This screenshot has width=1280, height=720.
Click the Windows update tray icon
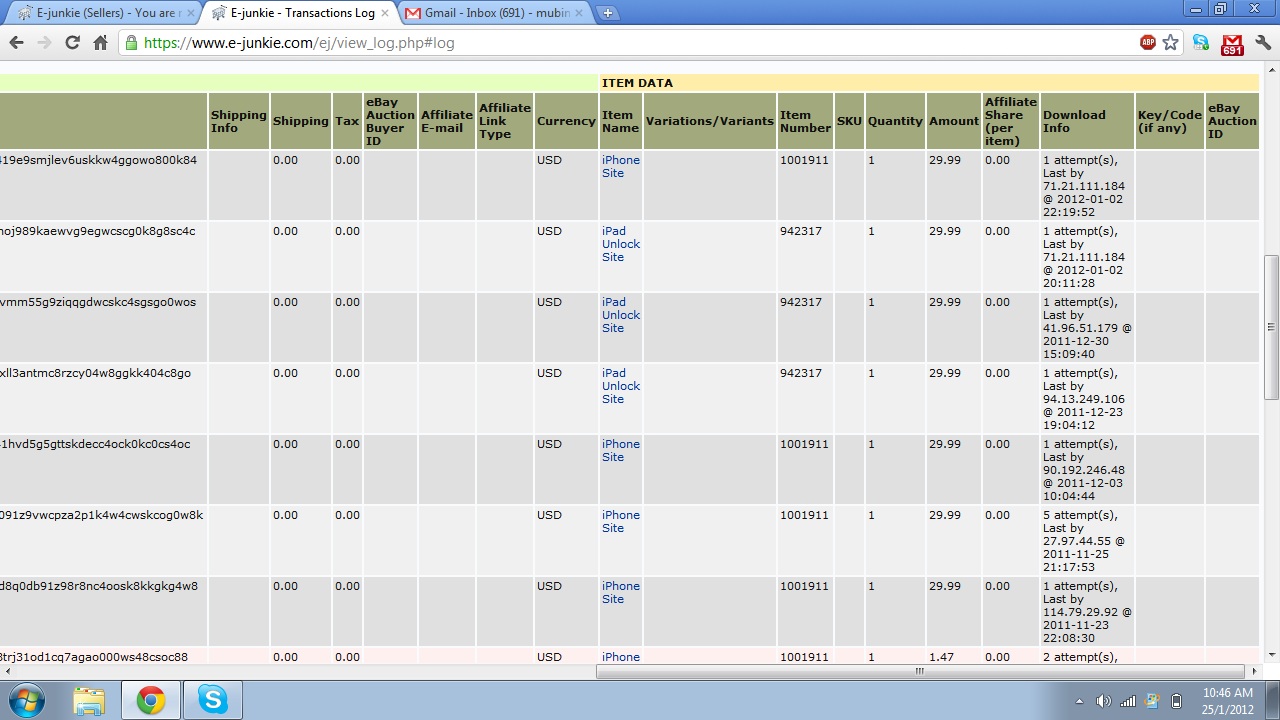[1152, 701]
